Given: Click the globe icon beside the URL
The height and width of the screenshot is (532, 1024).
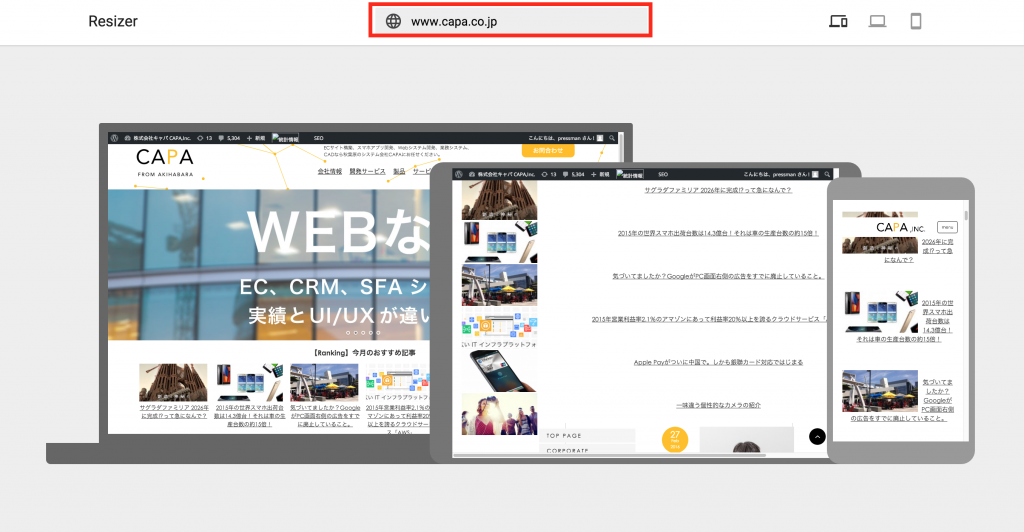Looking at the screenshot, I should pyautogui.click(x=393, y=21).
